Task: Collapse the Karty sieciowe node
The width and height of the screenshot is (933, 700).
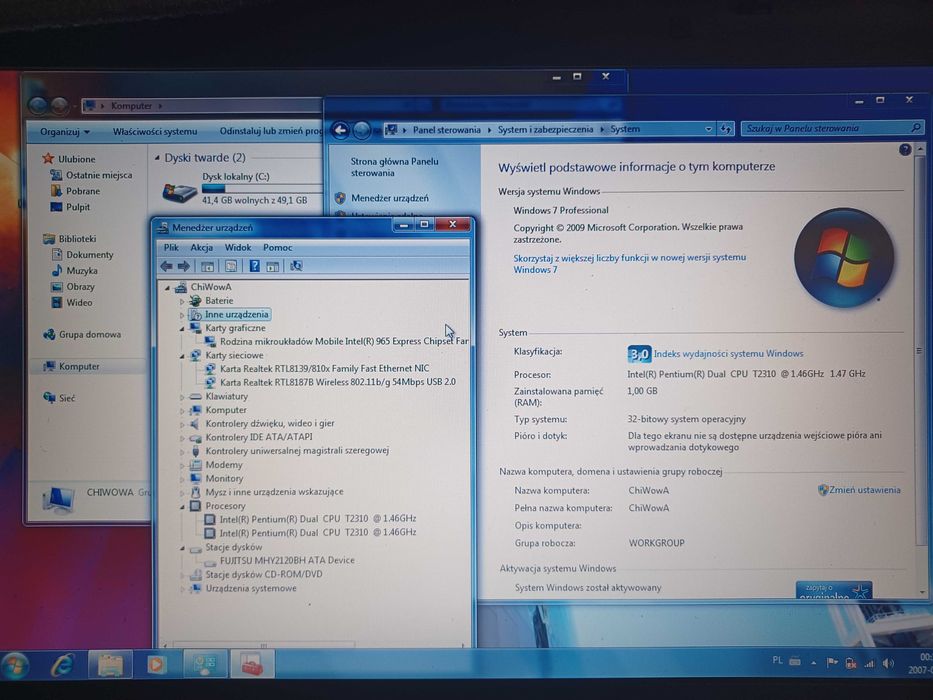Action: [x=182, y=355]
